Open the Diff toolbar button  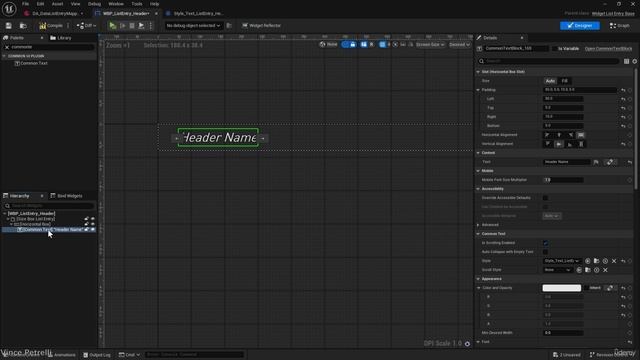(x=86, y=26)
